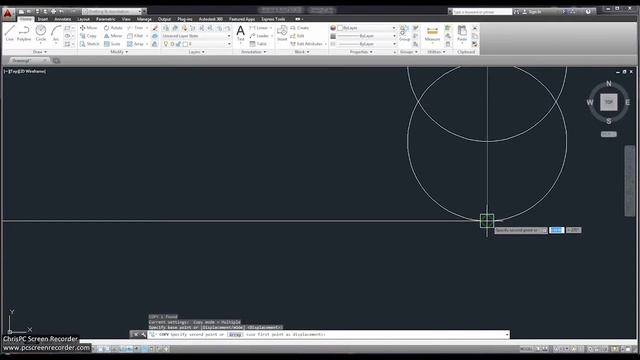Activate the Stretch command
The image size is (640, 360).
89,44
